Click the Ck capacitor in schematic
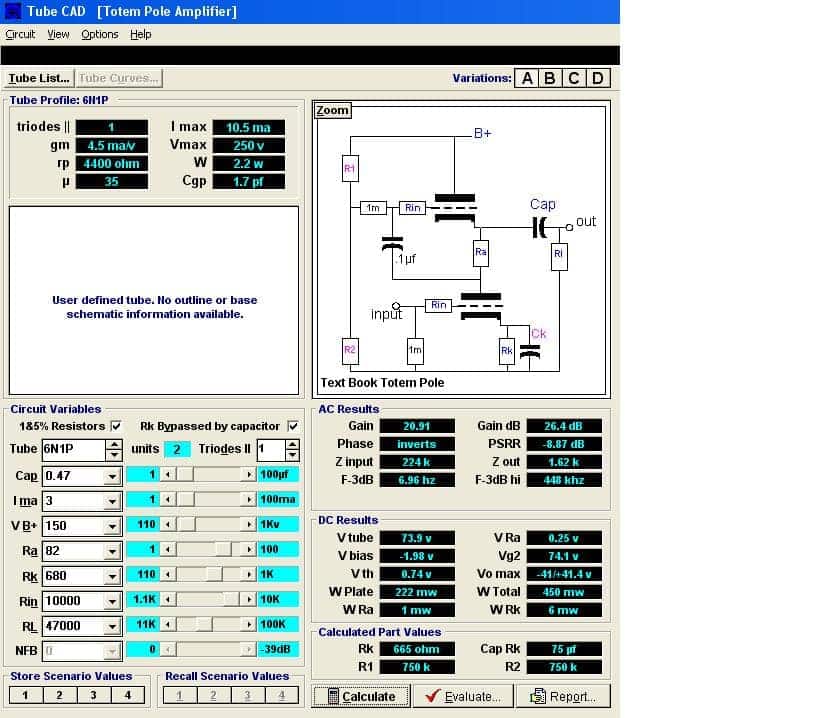This screenshot has width=840, height=718. coord(530,350)
